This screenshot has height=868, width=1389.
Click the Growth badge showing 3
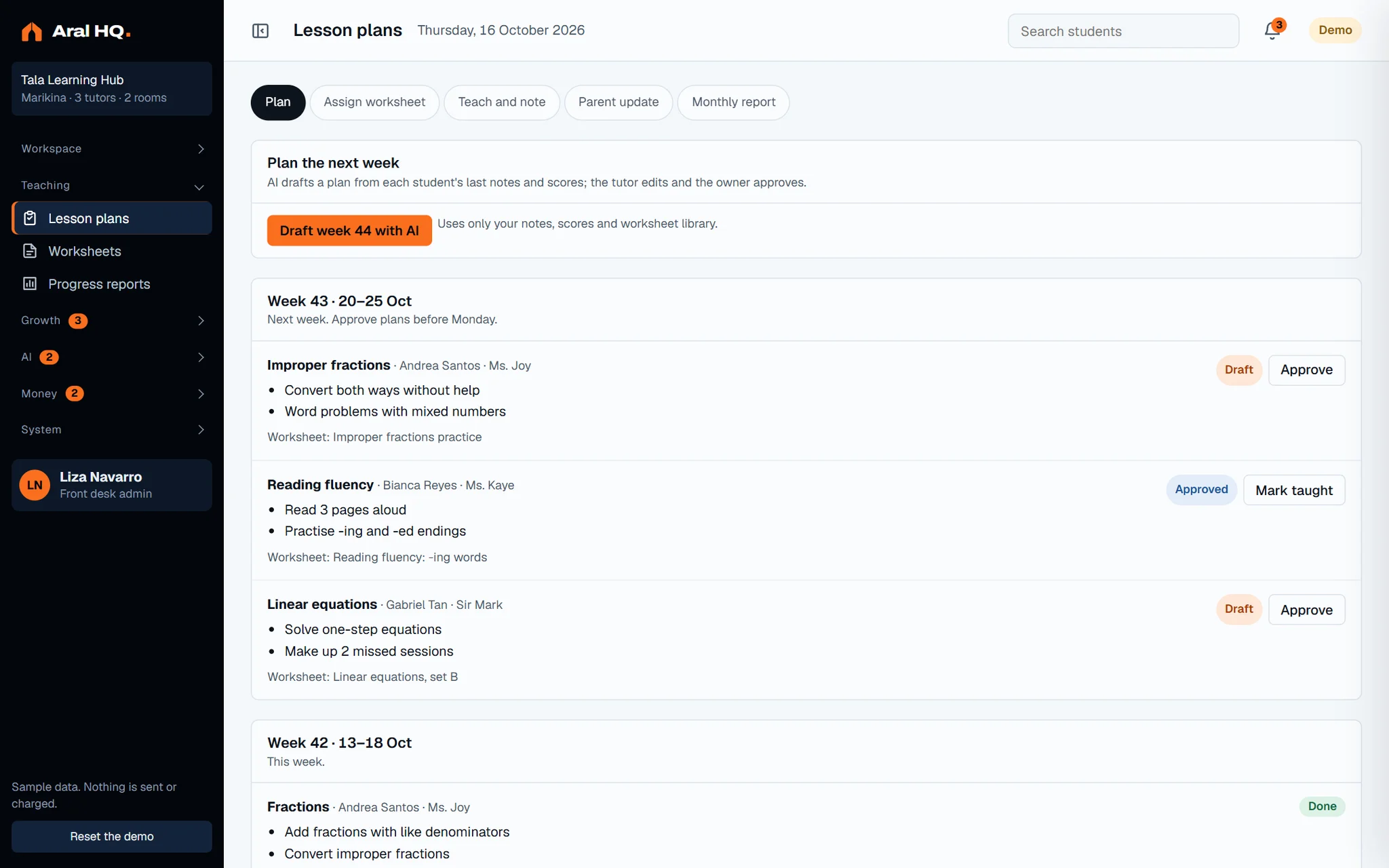click(x=78, y=321)
